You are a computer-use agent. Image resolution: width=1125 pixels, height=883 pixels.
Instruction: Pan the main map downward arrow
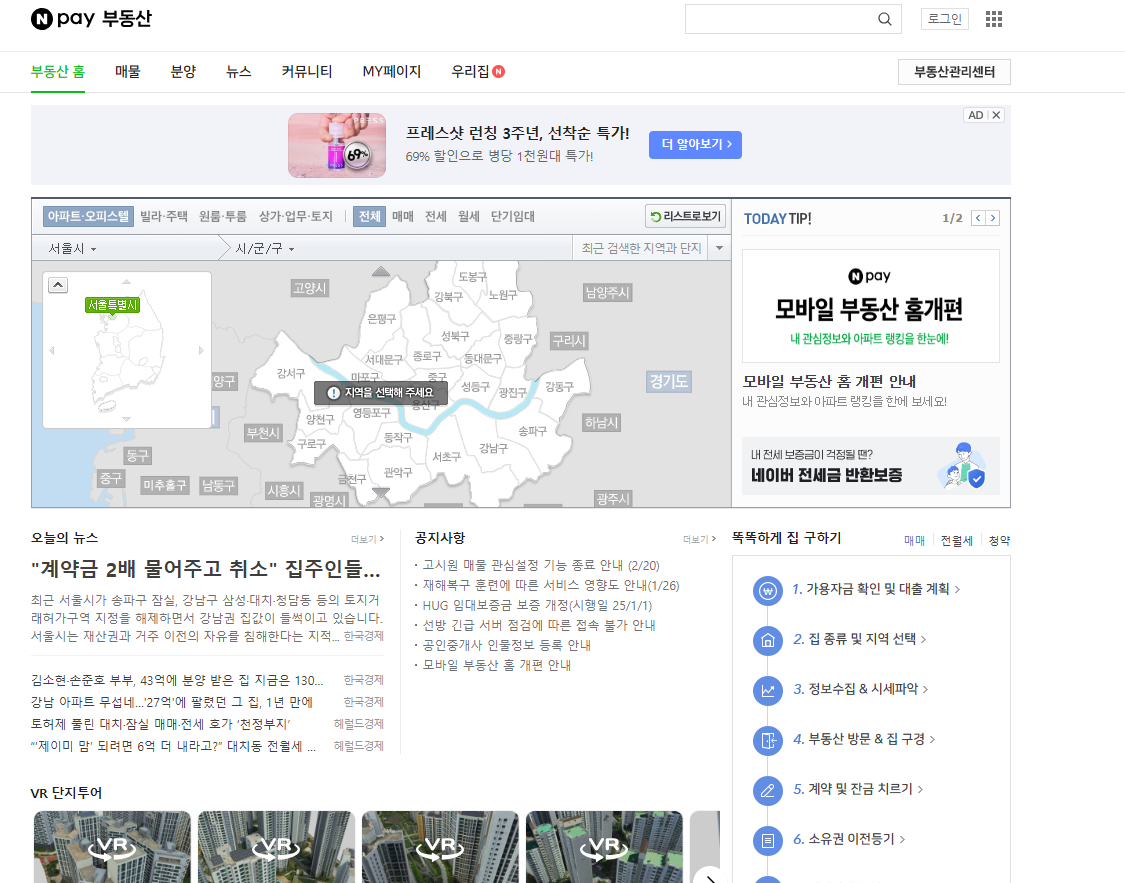click(x=381, y=492)
